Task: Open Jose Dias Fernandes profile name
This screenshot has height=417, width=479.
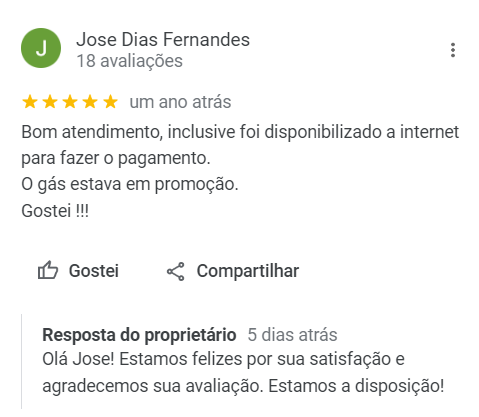Action: 163,40
